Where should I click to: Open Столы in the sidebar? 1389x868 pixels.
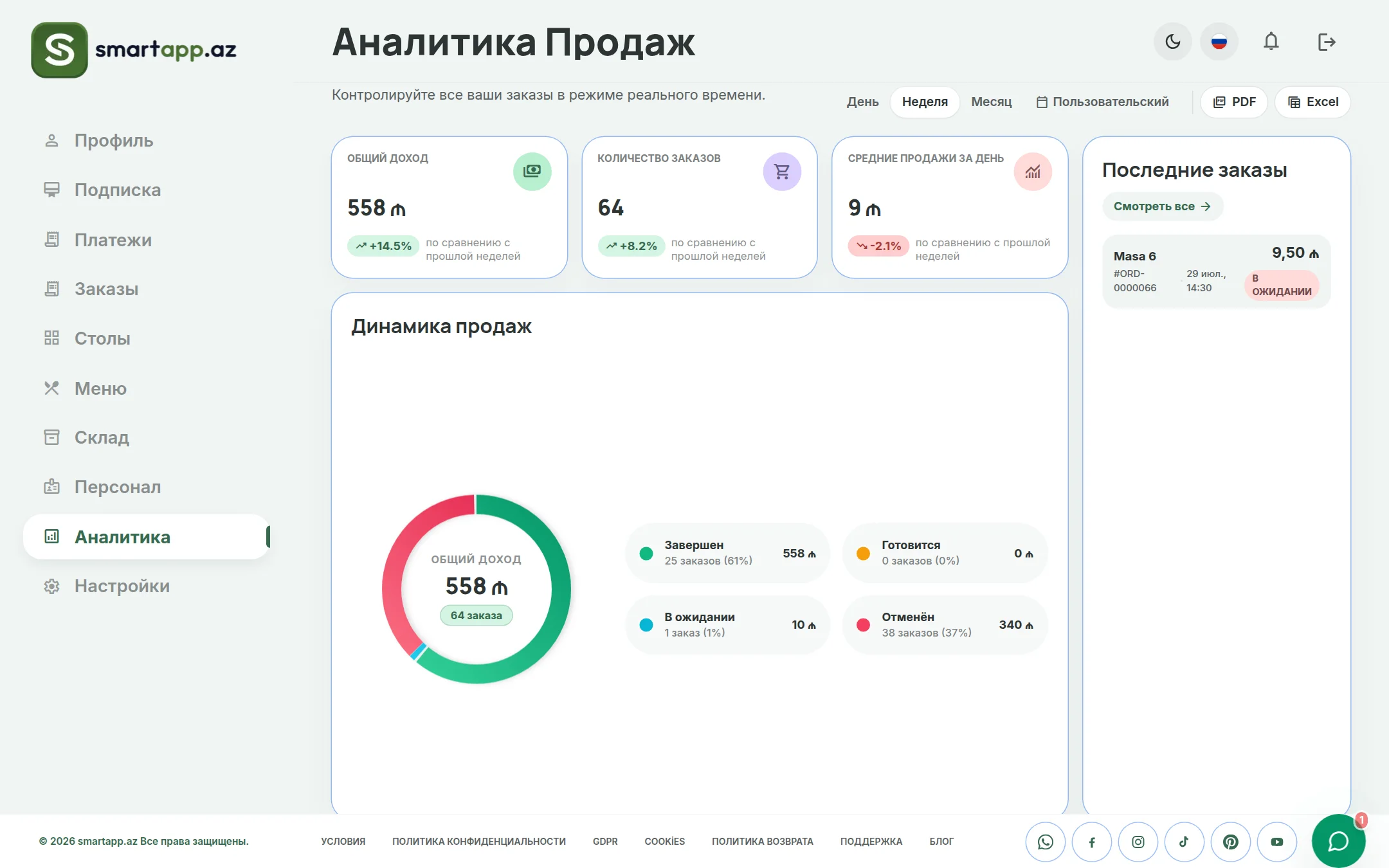(147, 338)
